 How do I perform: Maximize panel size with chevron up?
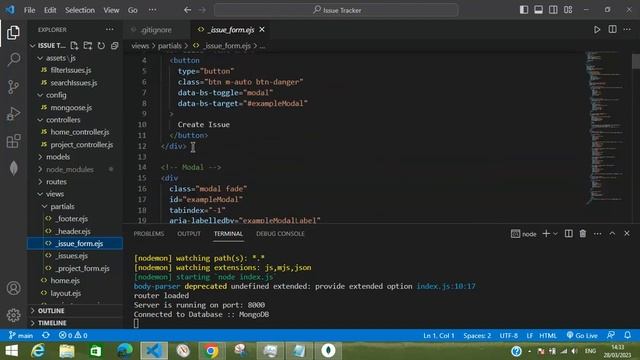point(612,233)
